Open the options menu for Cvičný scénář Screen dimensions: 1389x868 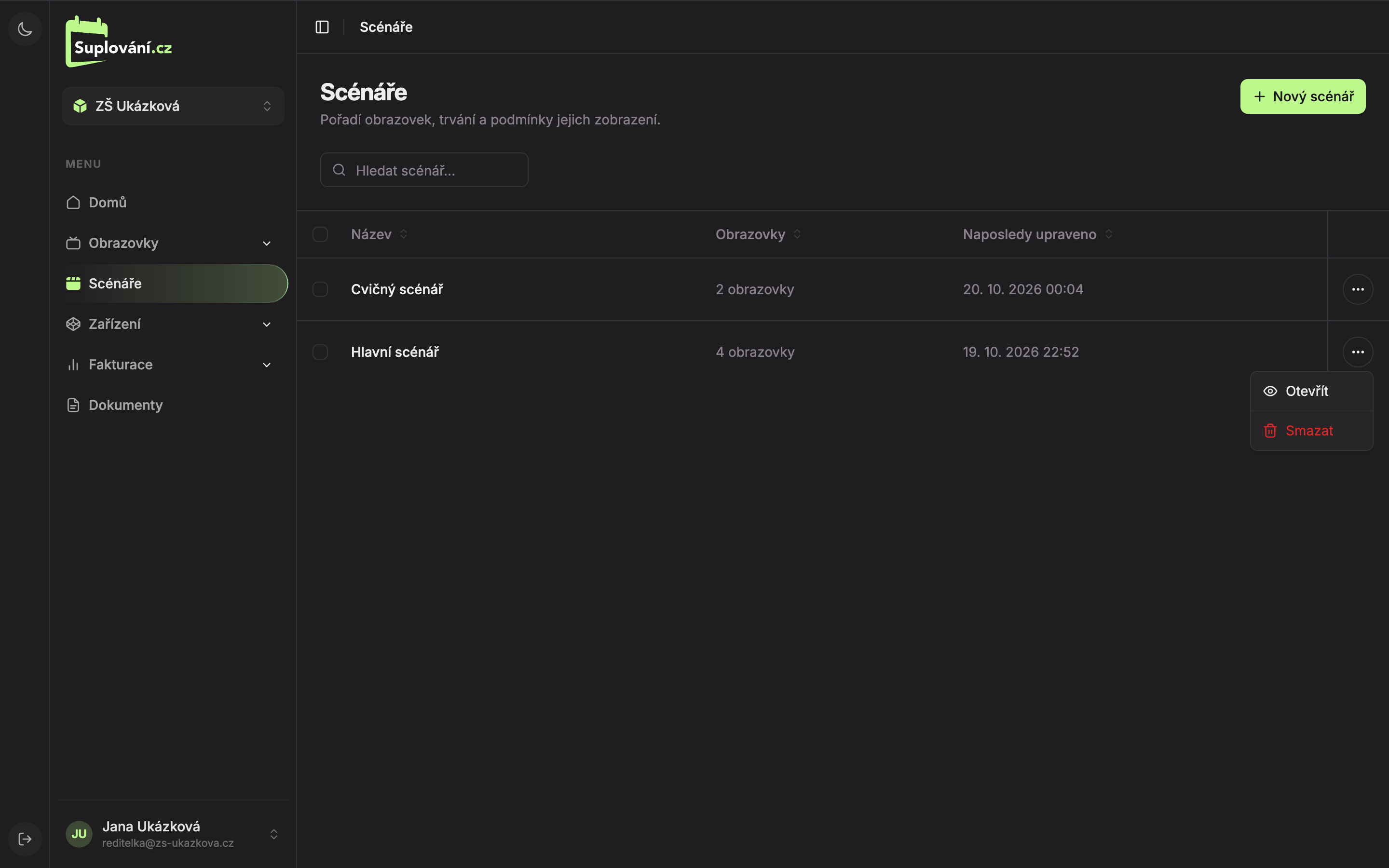[x=1358, y=289]
